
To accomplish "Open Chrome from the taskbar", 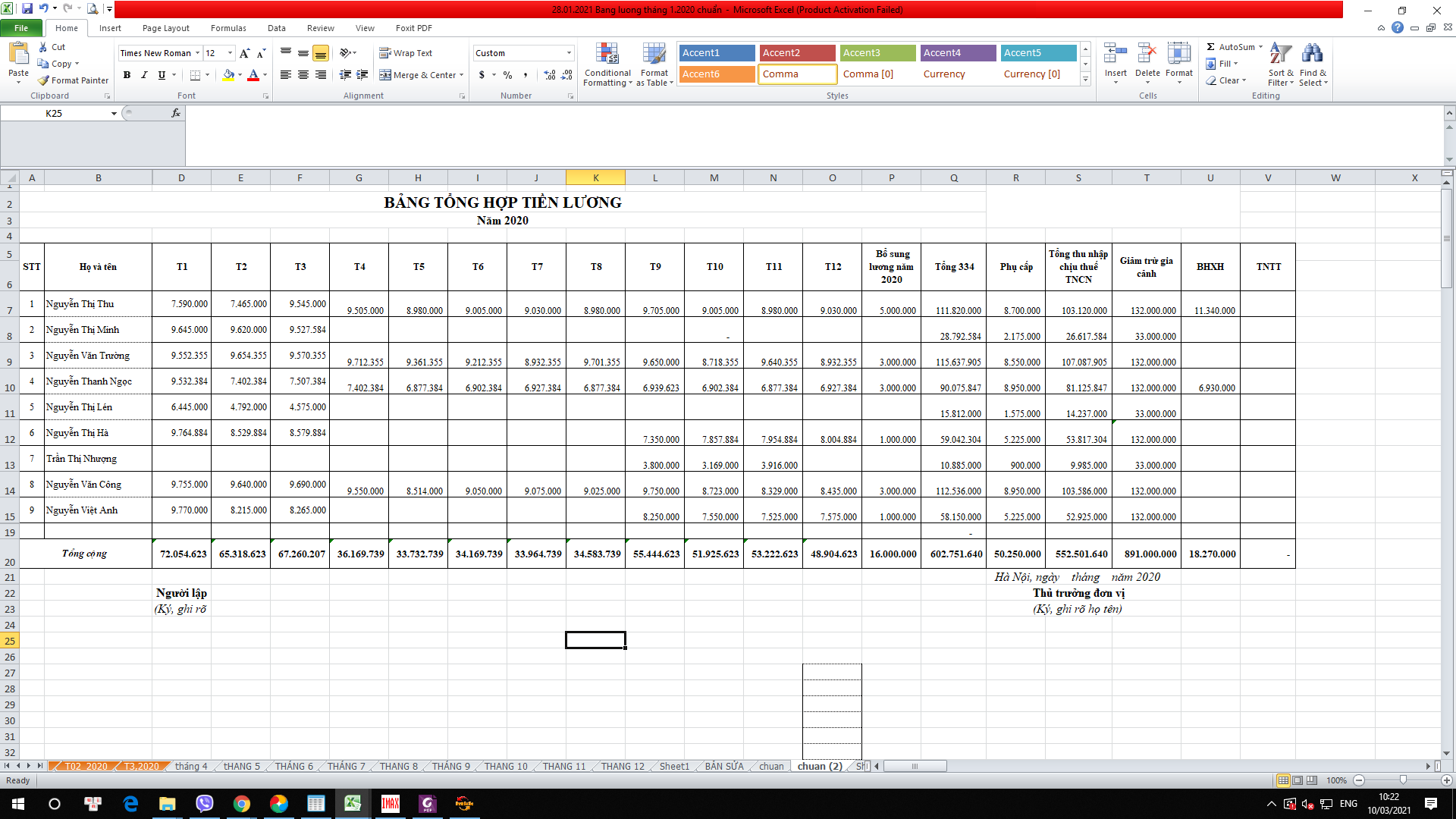I will 242,804.
